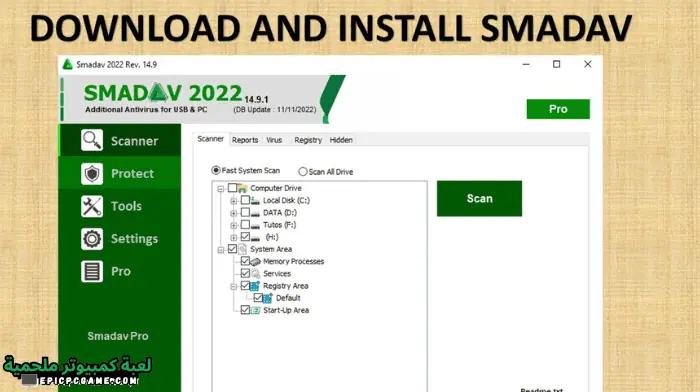Check the Tutos (F:) checkbox
Image resolution: width=700 pixels, height=392 pixels.
(x=245, y=224)
